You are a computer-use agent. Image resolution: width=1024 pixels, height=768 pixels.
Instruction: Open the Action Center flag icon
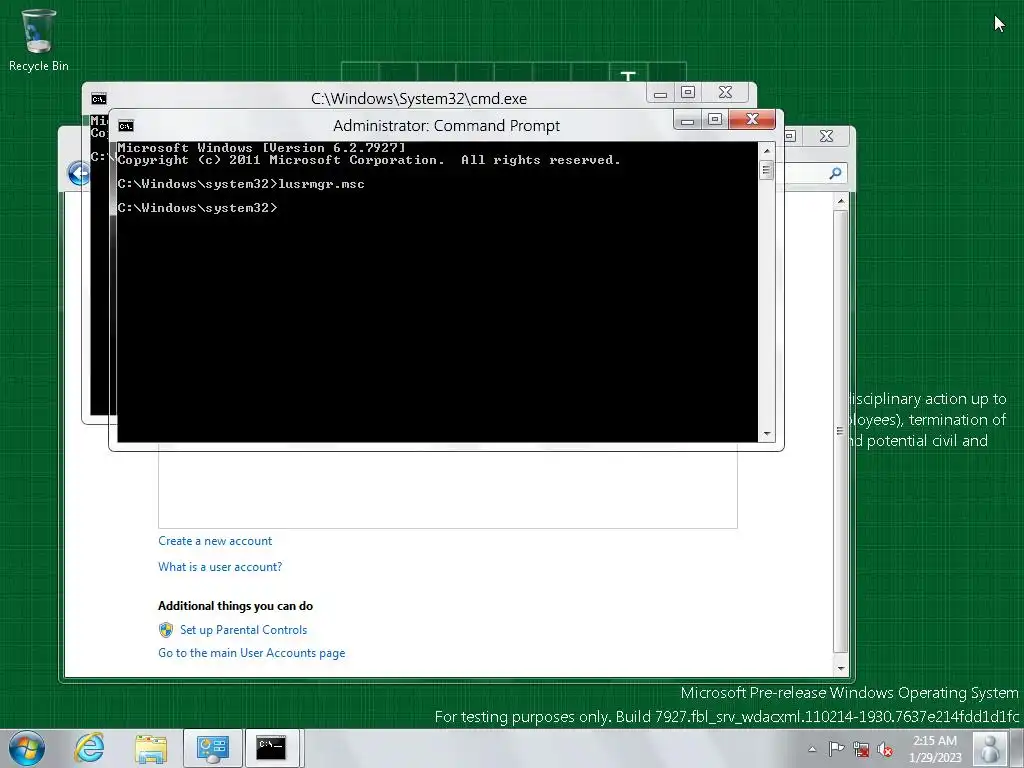click(x=836, y=749)
